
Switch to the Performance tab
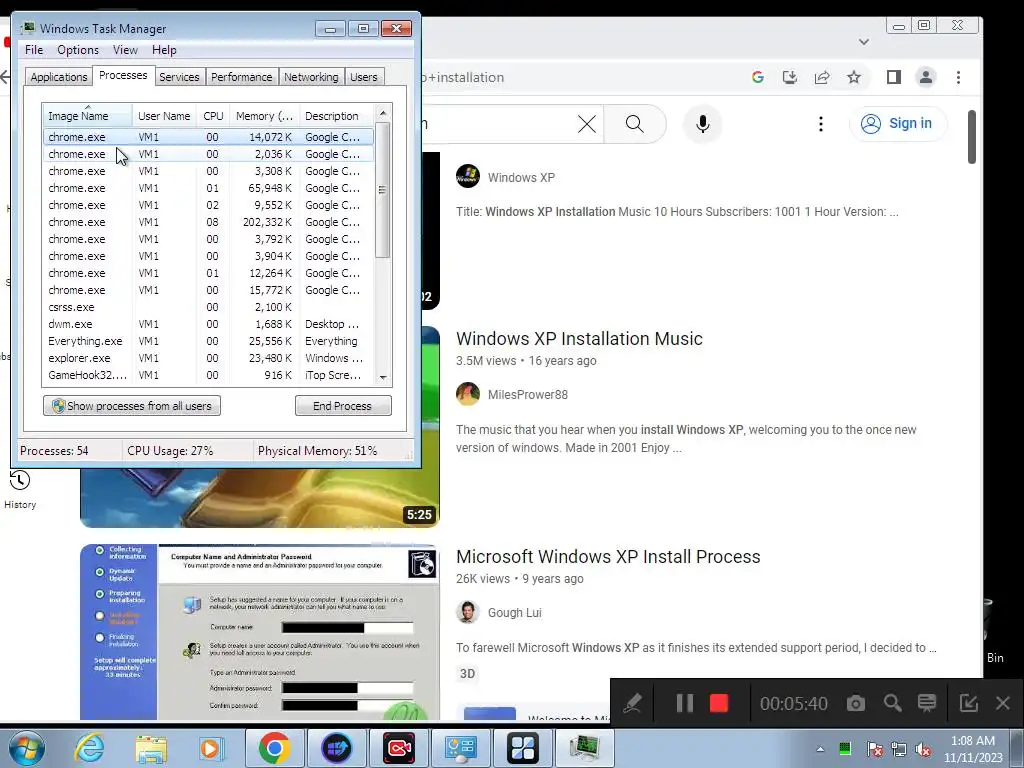click(242, 77)
